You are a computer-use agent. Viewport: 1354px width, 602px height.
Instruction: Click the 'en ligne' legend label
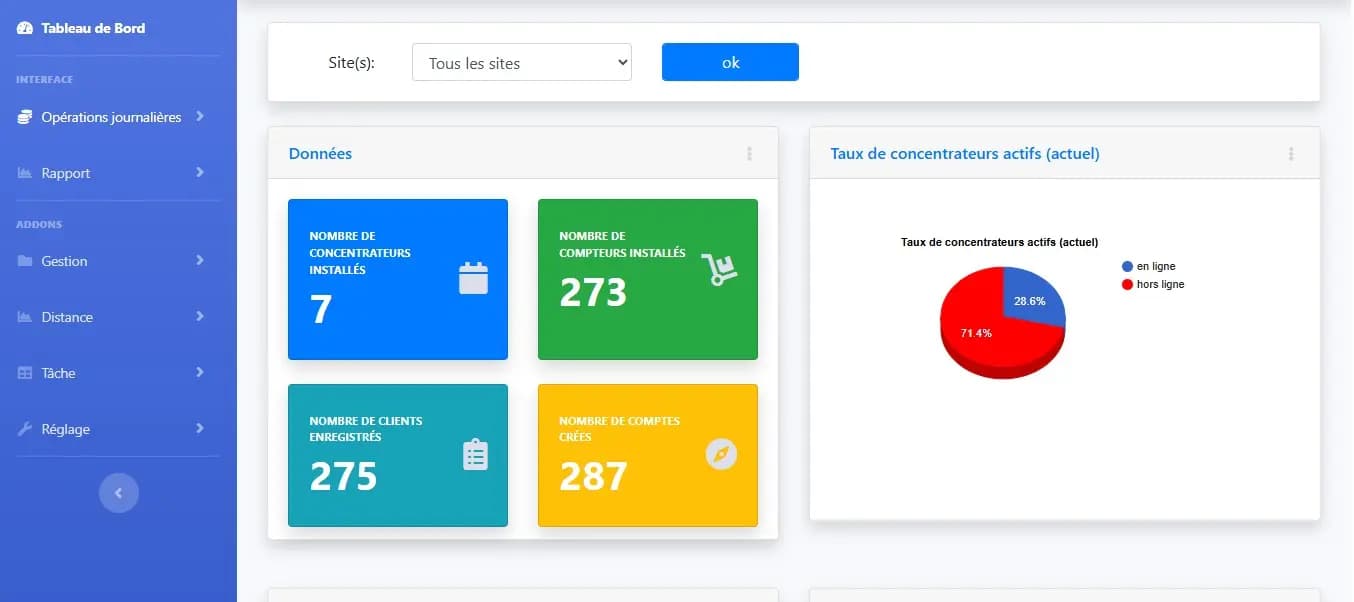1156,267
